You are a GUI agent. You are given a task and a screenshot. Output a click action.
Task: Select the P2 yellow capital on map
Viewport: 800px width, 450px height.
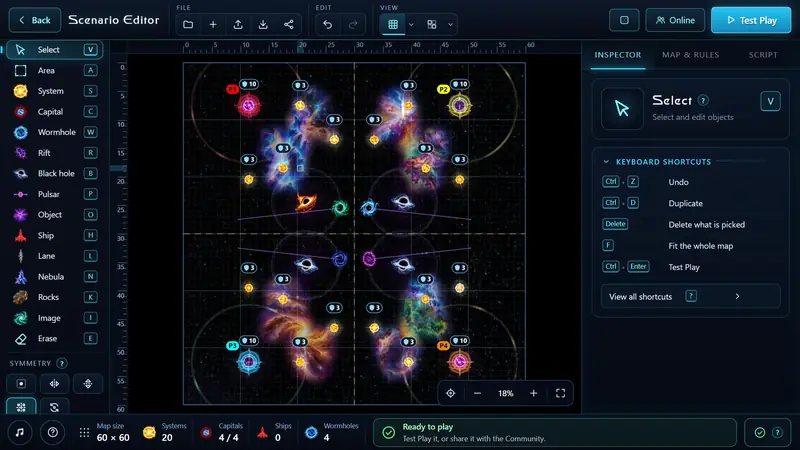pyautogui.click(x=460, y=106)
